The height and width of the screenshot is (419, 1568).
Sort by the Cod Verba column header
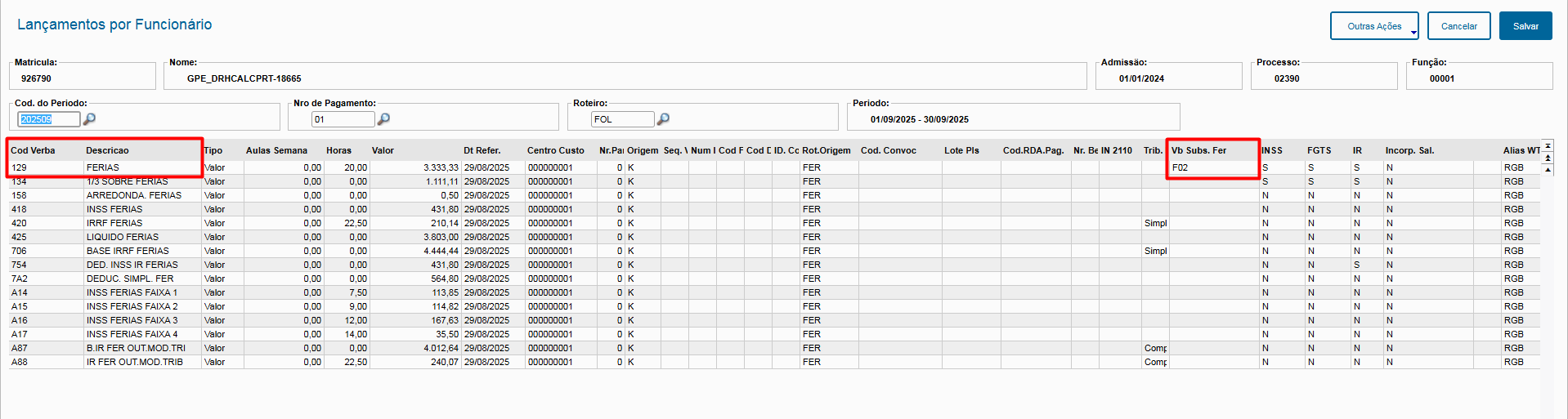tap(33, 150)
